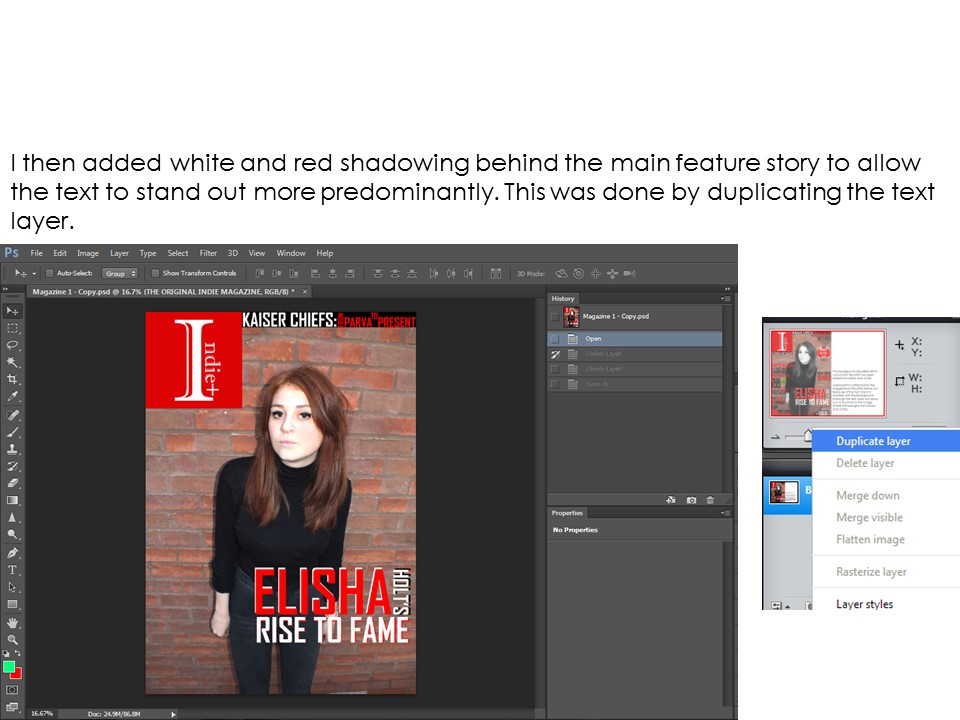
Task: Select the Crop tool
Action: (12, 379)
